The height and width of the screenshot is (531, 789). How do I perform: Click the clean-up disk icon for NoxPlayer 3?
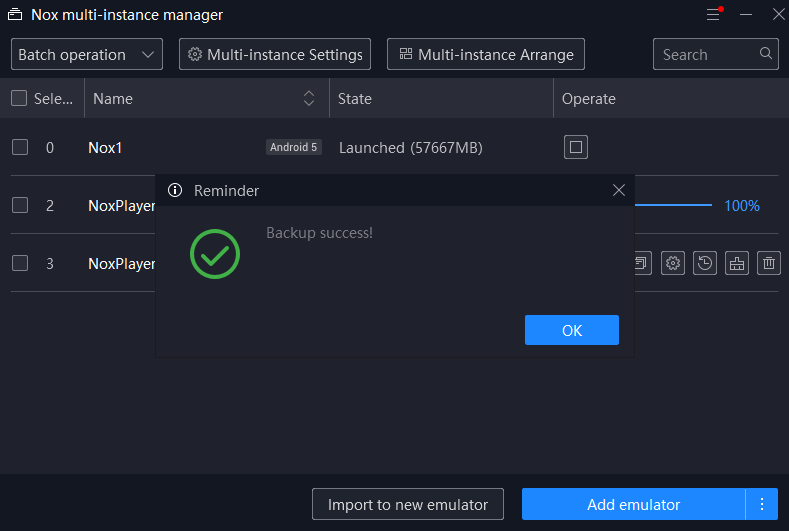coord(737,263)
